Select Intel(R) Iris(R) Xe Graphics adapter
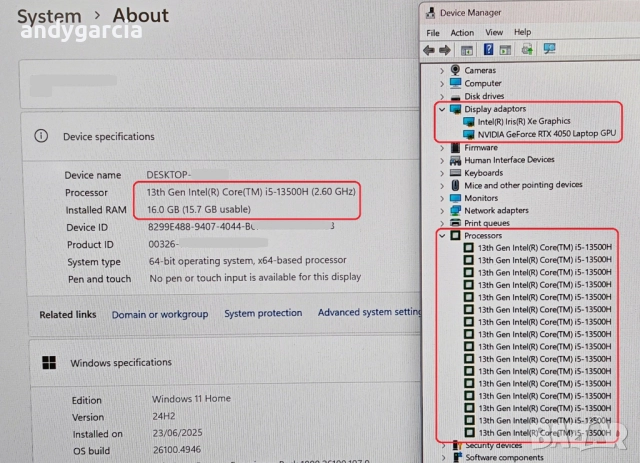This screenshot has height=463, width=640. coord(523,121)
